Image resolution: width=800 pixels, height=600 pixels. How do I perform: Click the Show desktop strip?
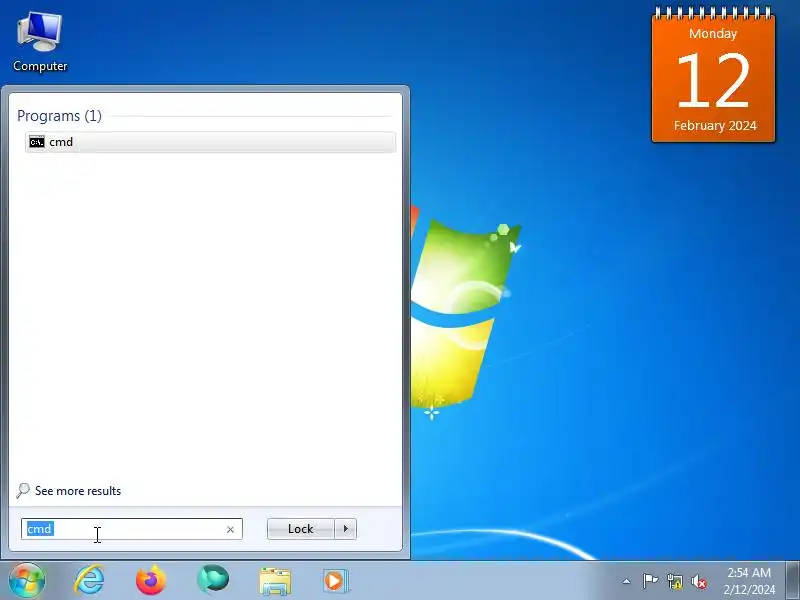coord(793,580)
